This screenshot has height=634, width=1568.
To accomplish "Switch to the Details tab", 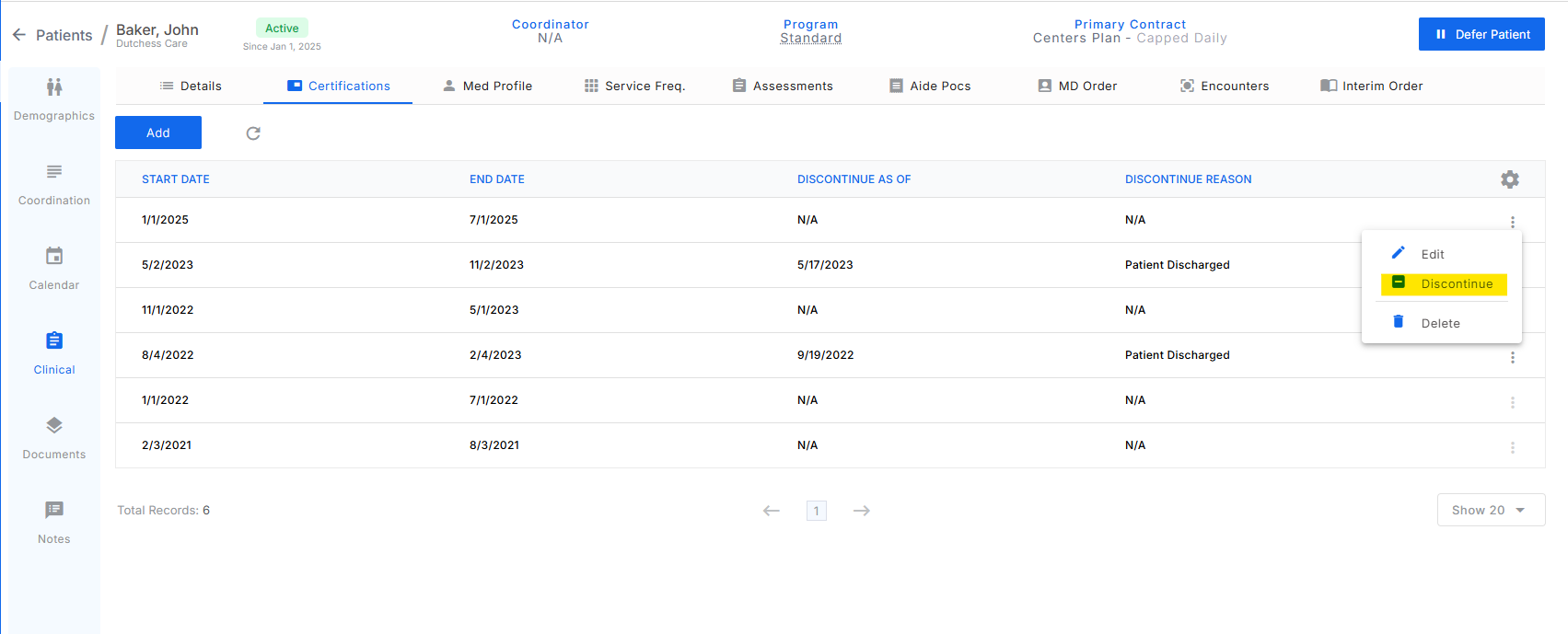I will [x=191, y=86].
